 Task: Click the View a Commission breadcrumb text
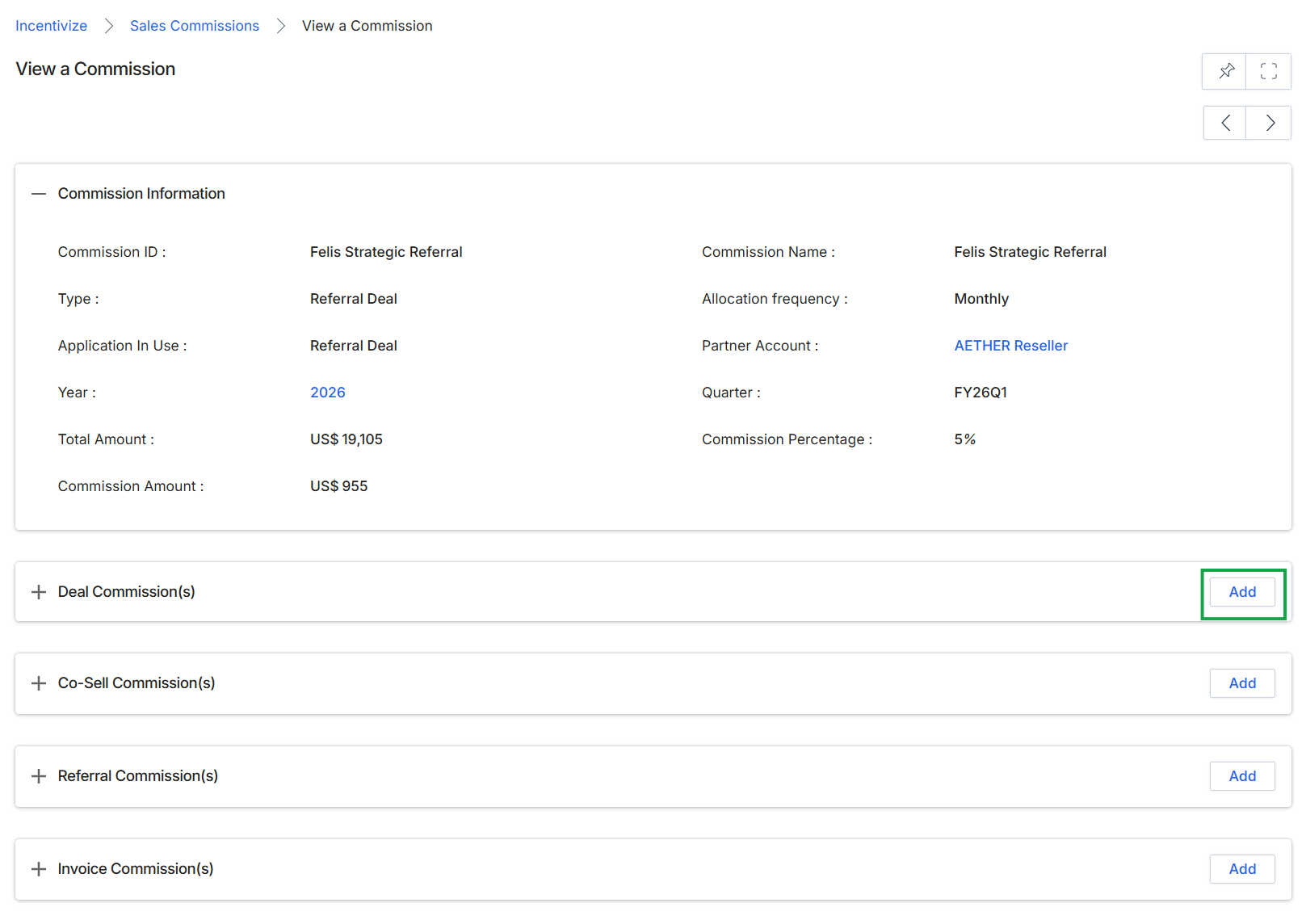point(367,26)
